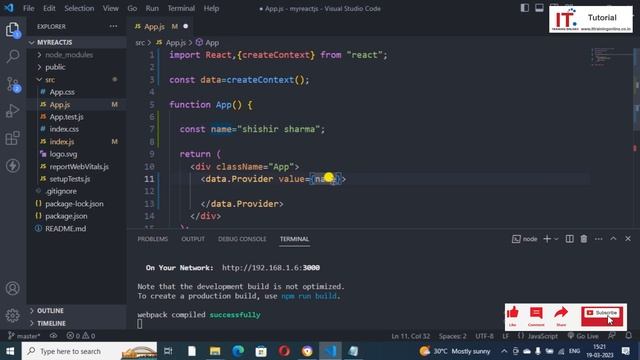The height and width of the screenshot is (360, 640).
Task: Open Chrome from taskbar
Action: [307, 351]
